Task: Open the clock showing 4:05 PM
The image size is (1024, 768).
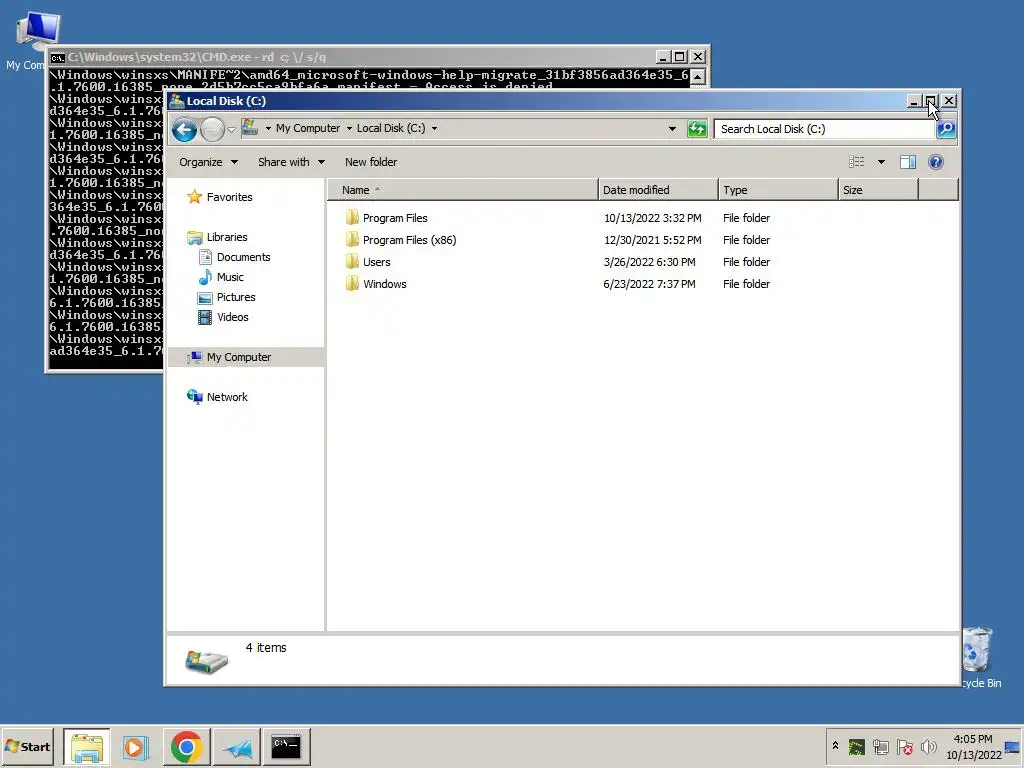Action: coord(973,746)
